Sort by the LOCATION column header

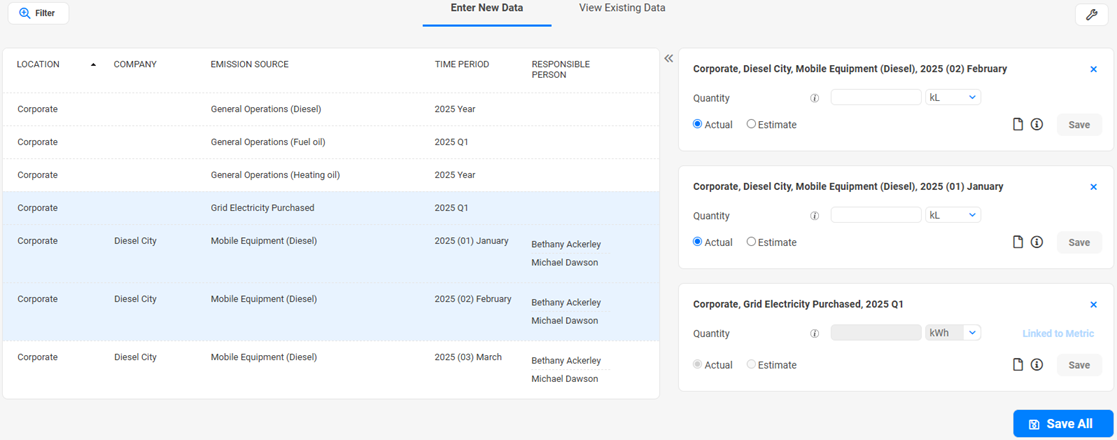point(38,64)
